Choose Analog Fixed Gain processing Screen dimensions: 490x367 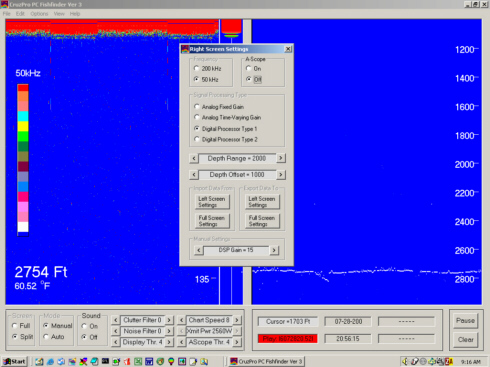pyautogui.click(x=219, y=107)
